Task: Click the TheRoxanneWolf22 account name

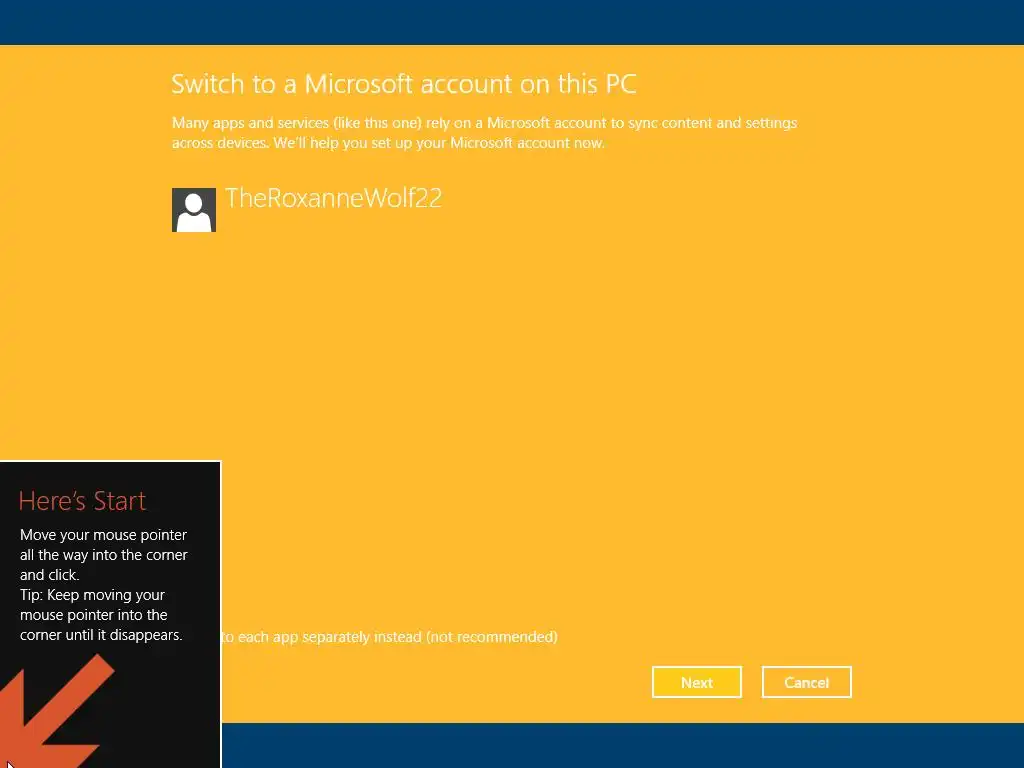Action: pyautogui.click(x=334, y=198)
